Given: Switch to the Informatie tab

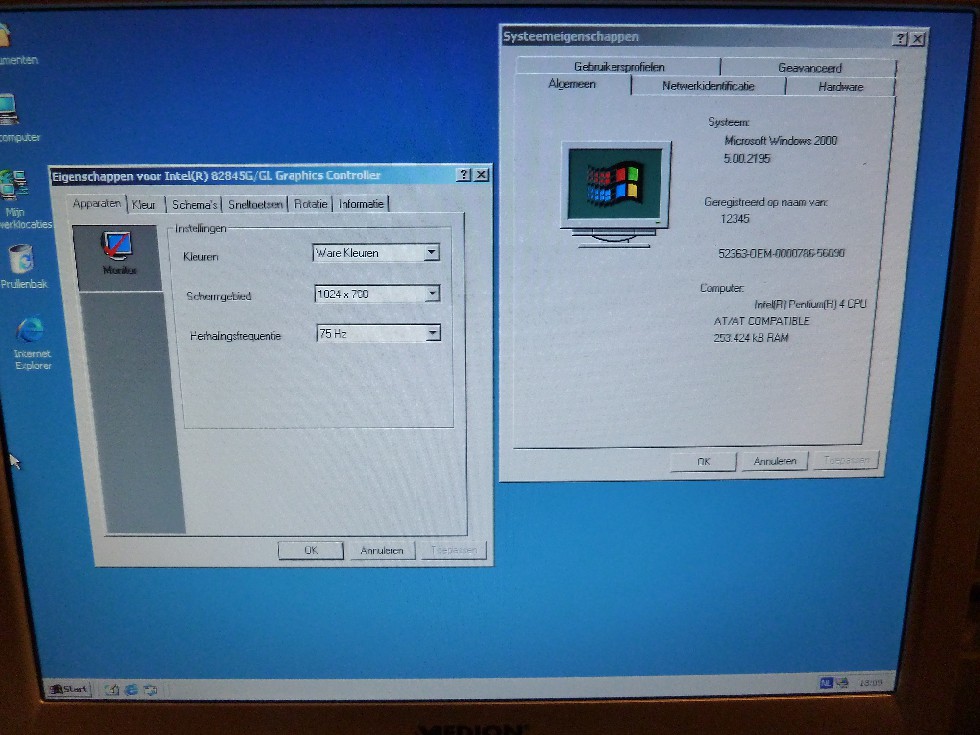Looking at the screenshot, I should pos(361,204).
